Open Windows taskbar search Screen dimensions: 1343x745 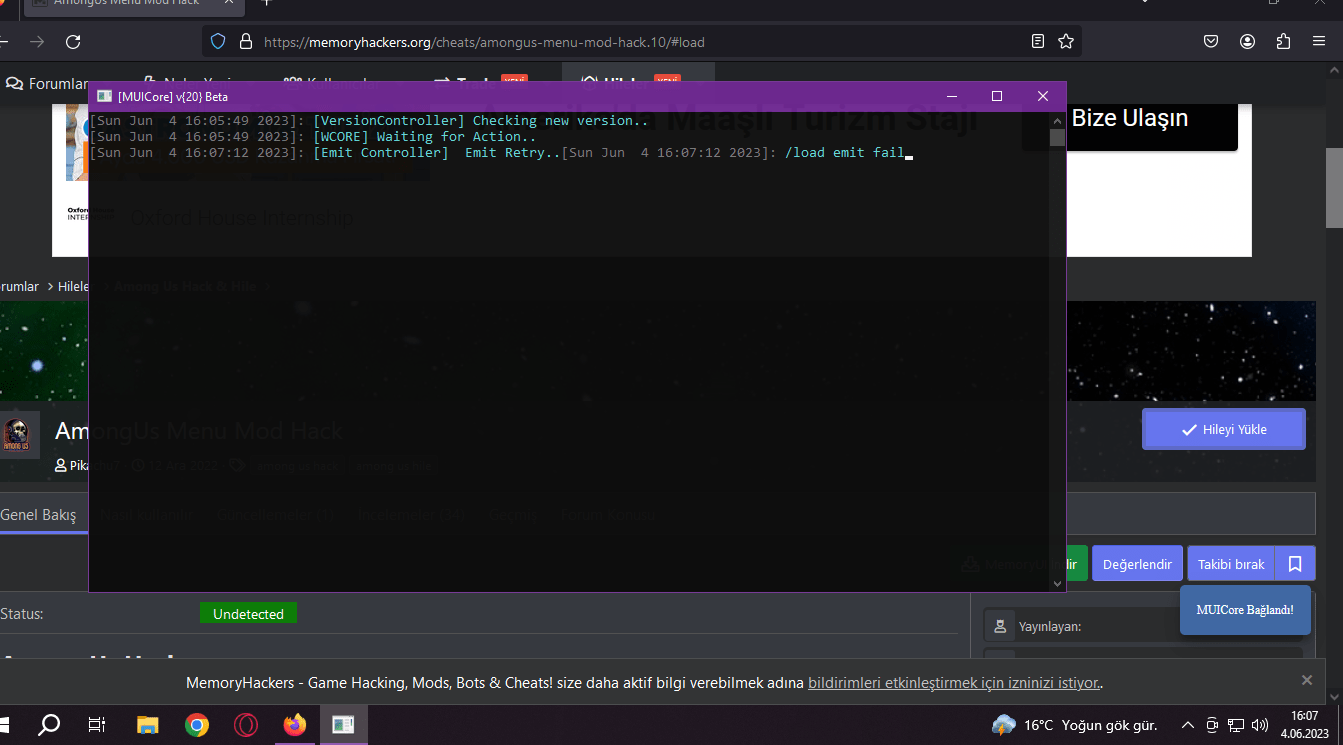coord(49,725)
